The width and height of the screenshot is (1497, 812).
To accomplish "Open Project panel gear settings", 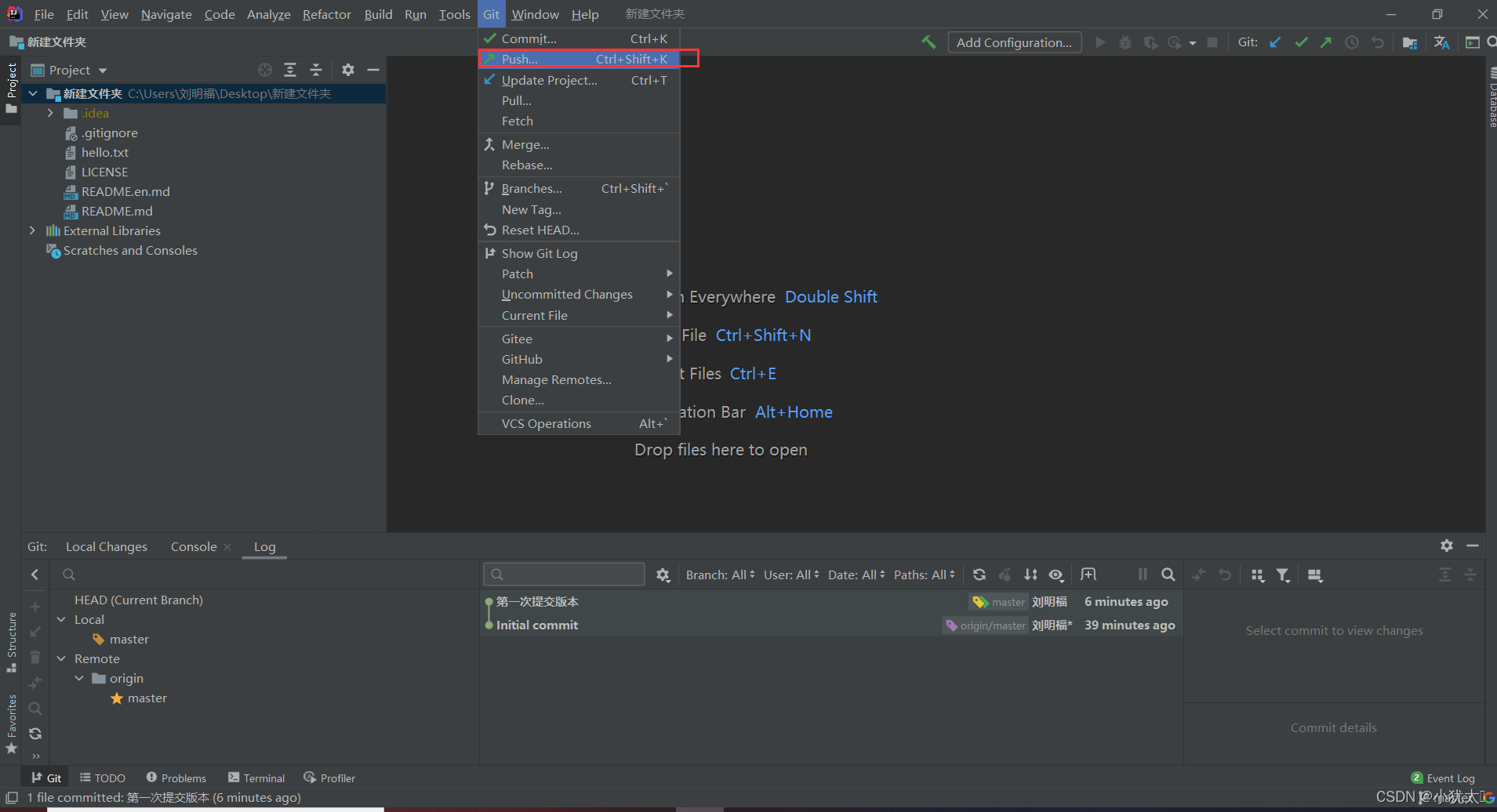I will click(348, 70).
